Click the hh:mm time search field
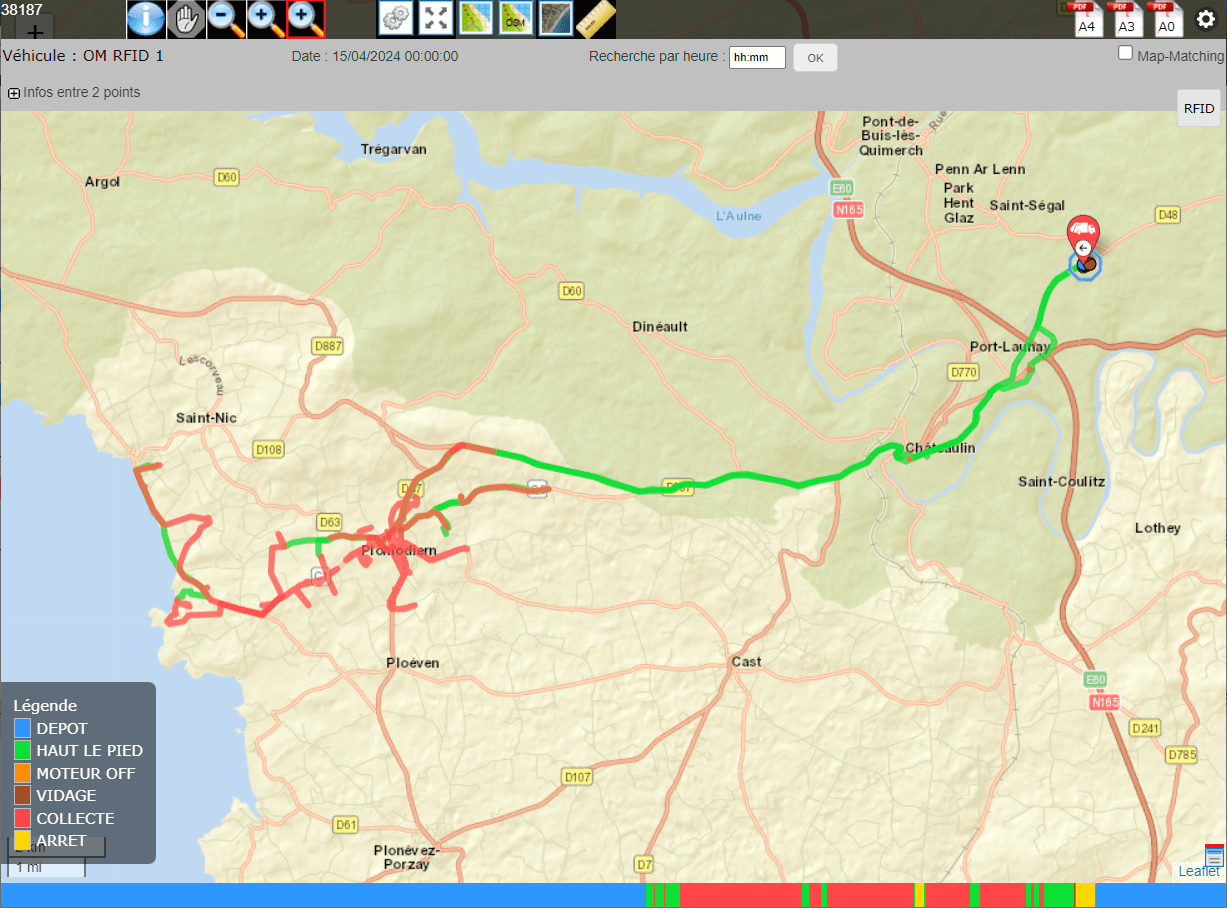Image resolution: width=1227 pixels, height=908 pixels. coord(757,58)
